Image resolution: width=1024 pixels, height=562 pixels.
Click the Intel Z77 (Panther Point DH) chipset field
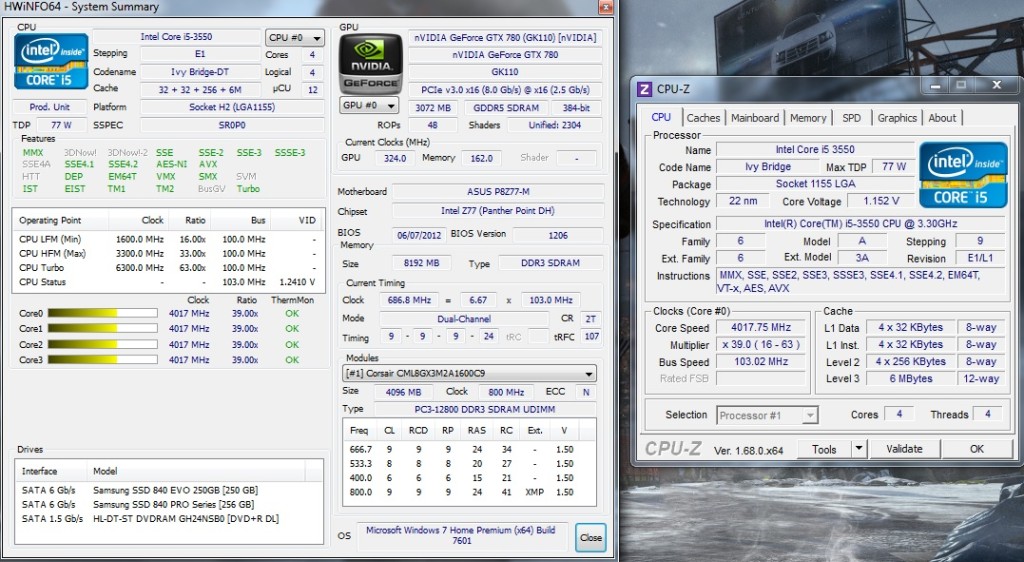tap(498, 211)
